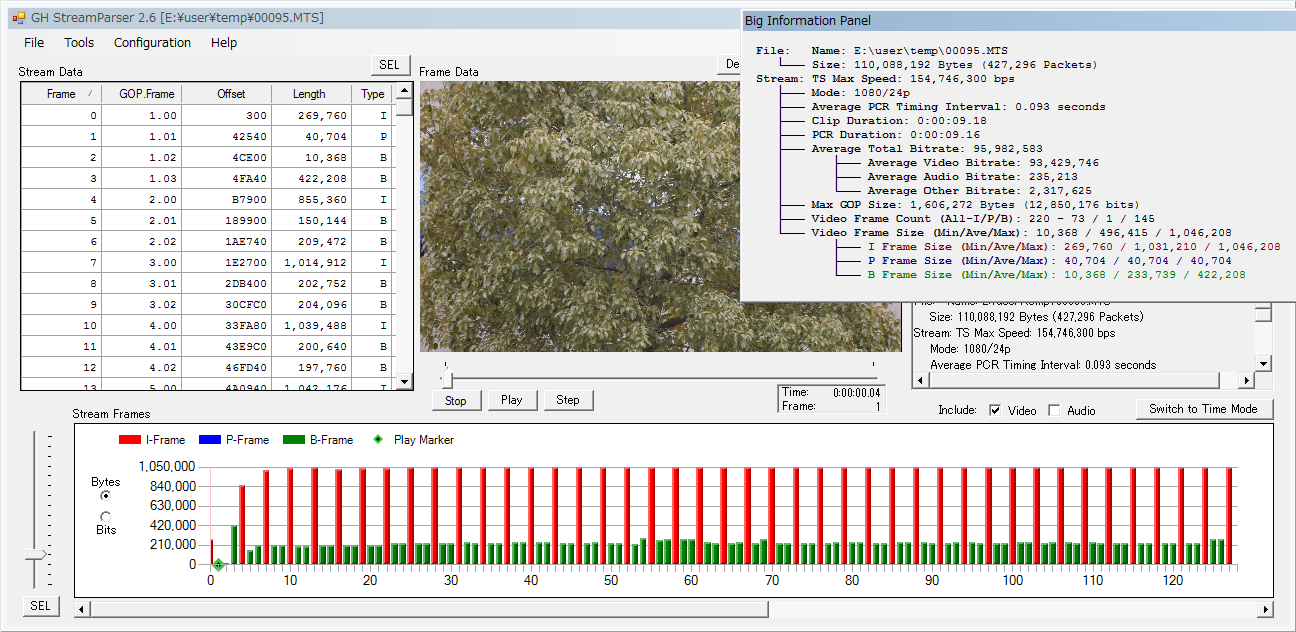Click the blue P-Frame legend swatch
Image resolution: width=1296 pixels, height=632 pixels.
point(211,440)
